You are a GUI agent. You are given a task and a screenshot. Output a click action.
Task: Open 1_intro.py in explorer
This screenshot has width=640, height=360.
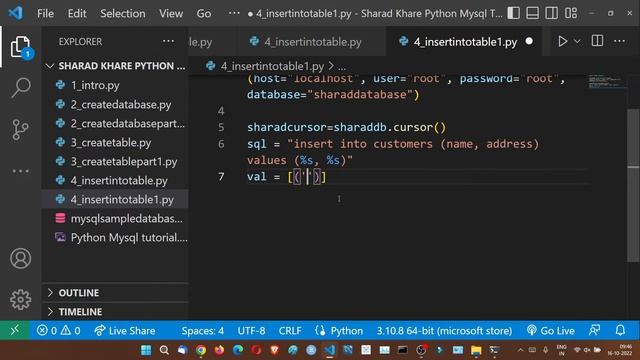point(115,85)
